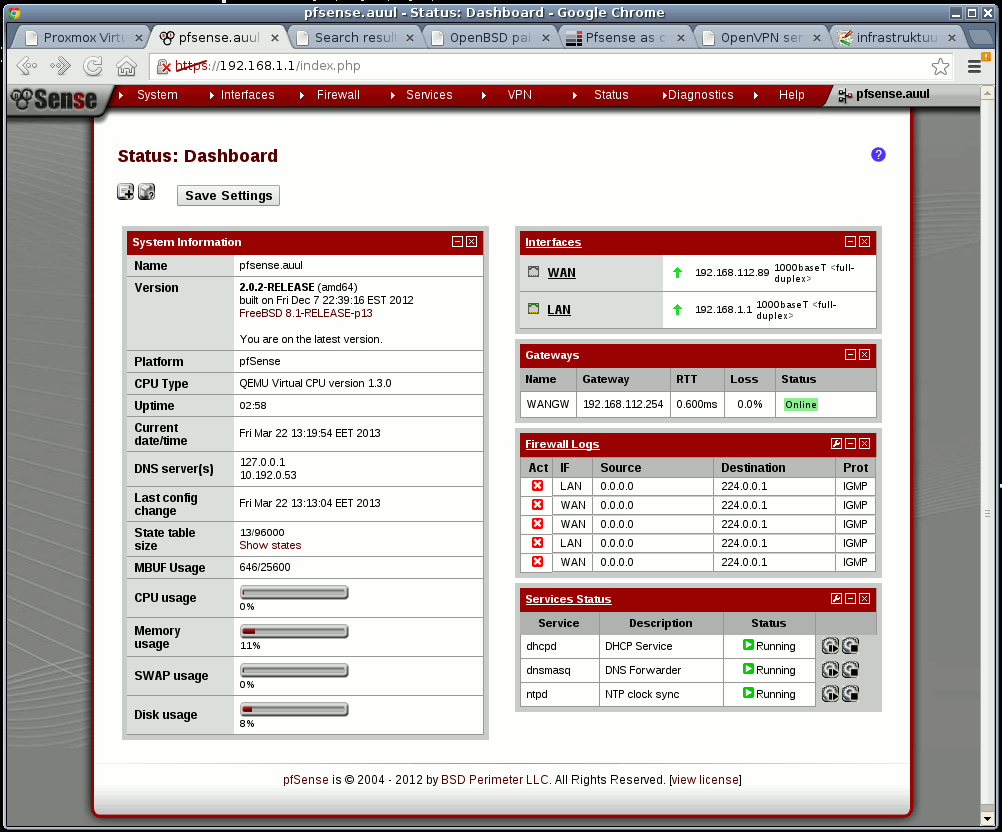
Task: Open Services Status widget wrench settings
Action: click(836, 599)
